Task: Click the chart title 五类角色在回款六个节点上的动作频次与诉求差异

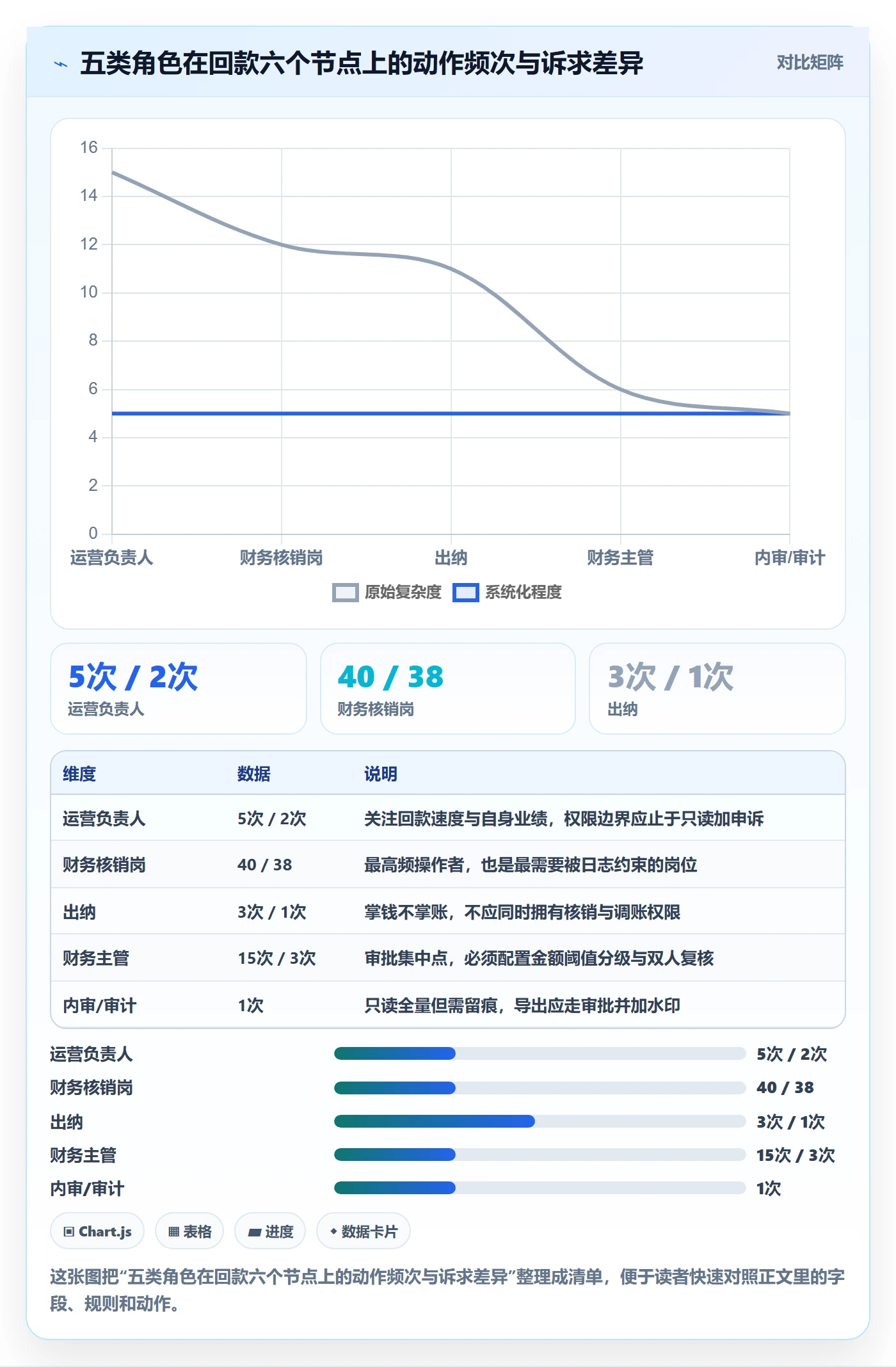Action: point(362,63)
